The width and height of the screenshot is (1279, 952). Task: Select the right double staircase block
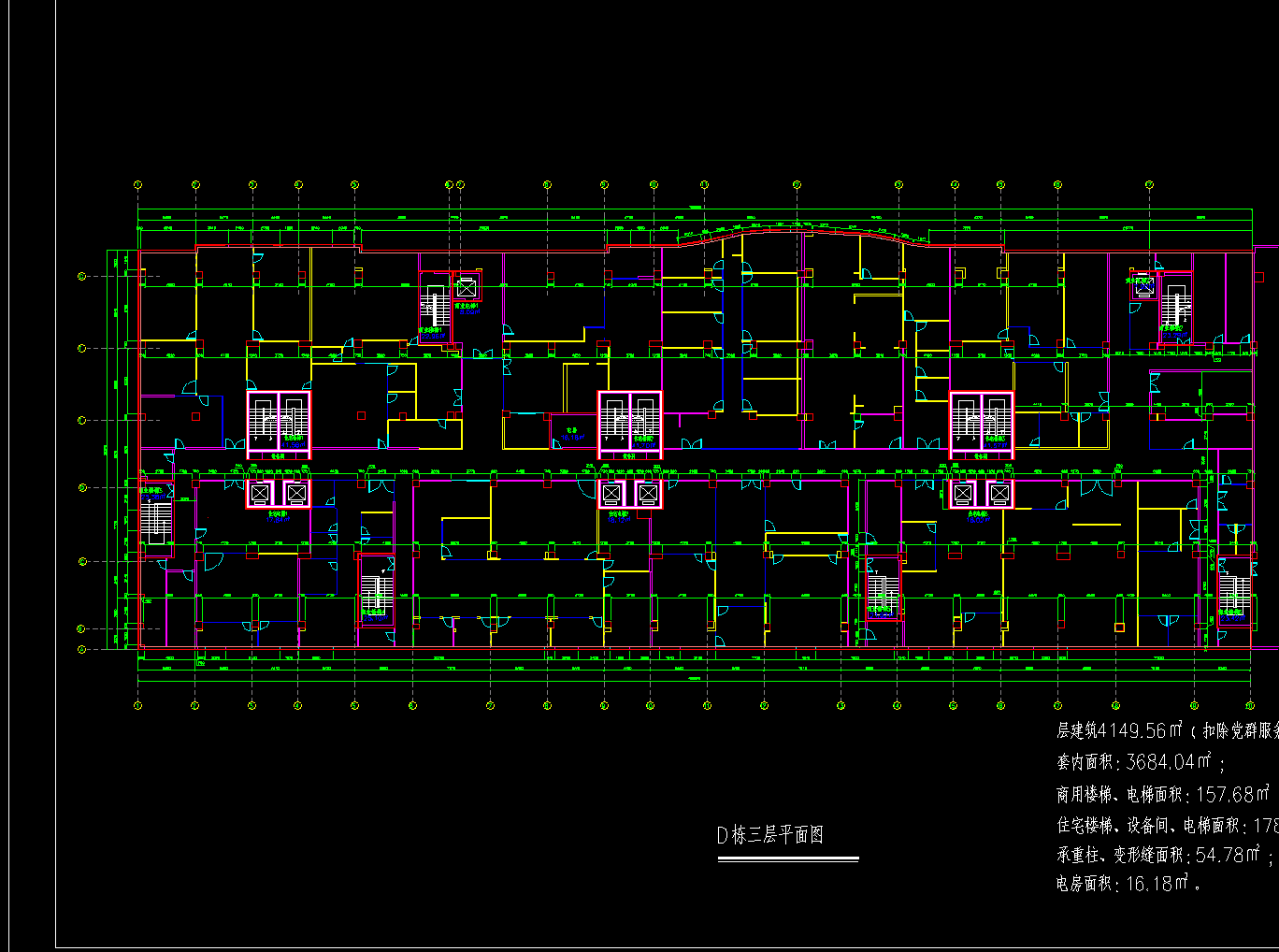(x=982, y=421)
